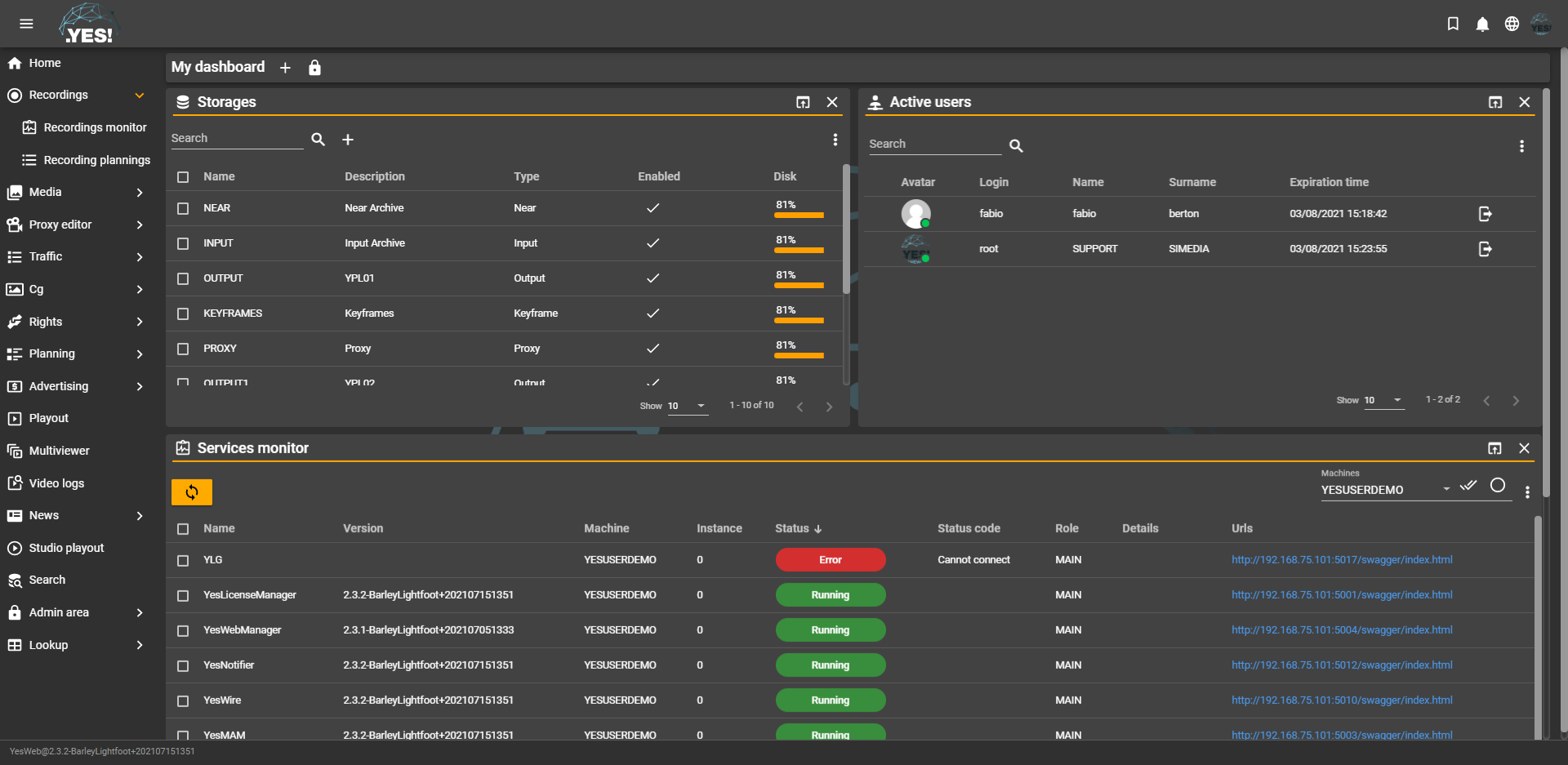This screenshot has width=1568, height=765.
Task: Collapse the Recordings sidebar section
Action: click(x=139, y=96)
